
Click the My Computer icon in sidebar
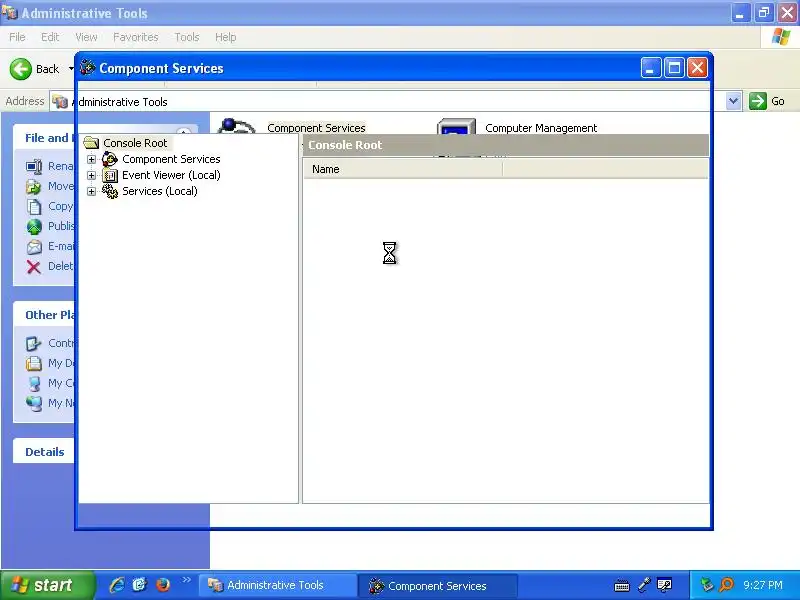click(x=34, y=383)
